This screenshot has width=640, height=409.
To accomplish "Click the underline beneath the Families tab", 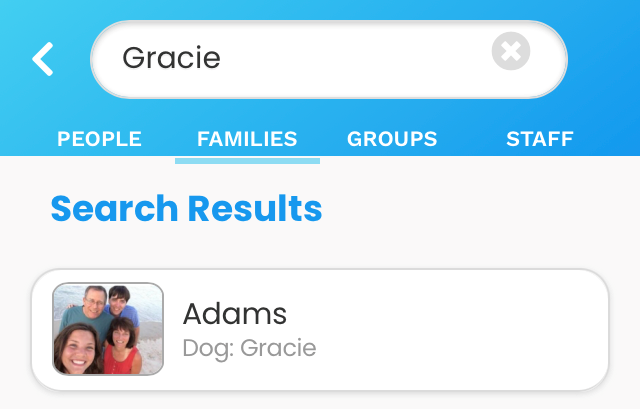I will [x=247, y=160].
